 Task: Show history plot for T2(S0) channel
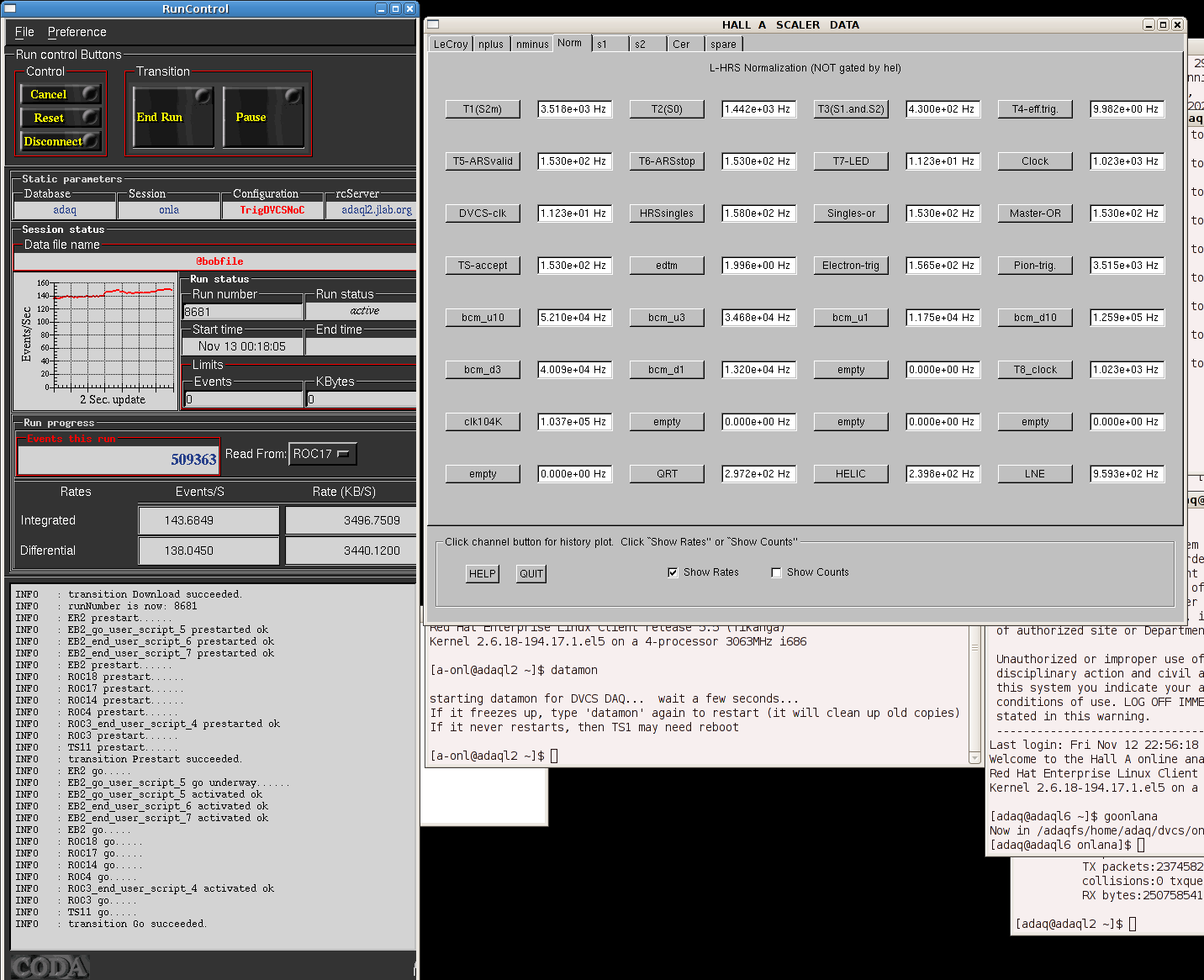tap(667, 109)
